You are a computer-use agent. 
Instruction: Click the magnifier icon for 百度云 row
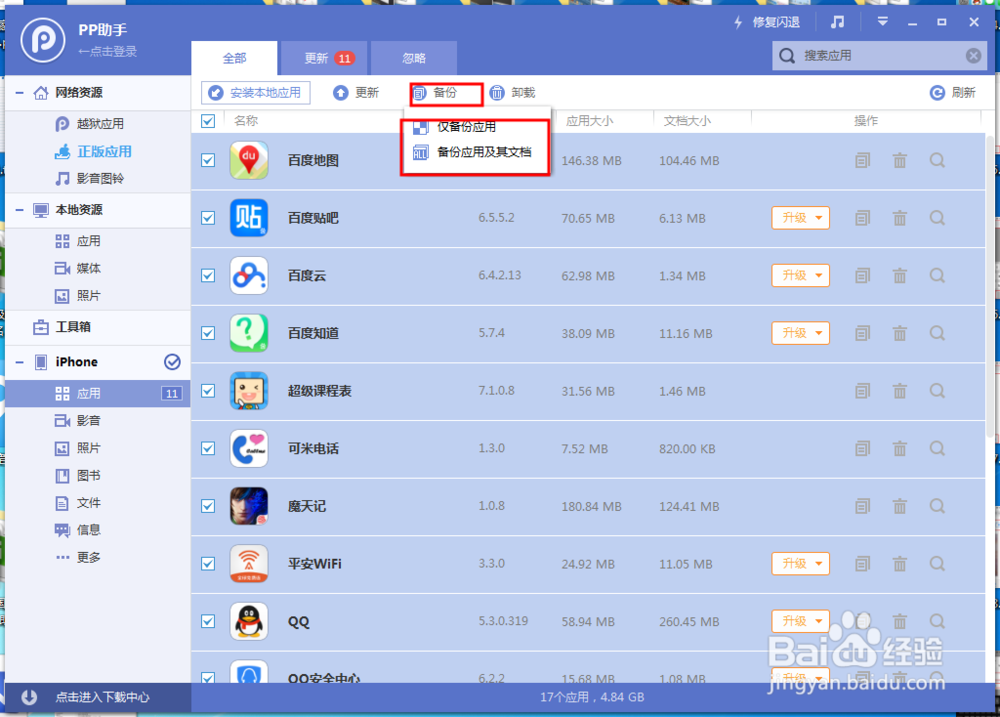coord(937,276)
